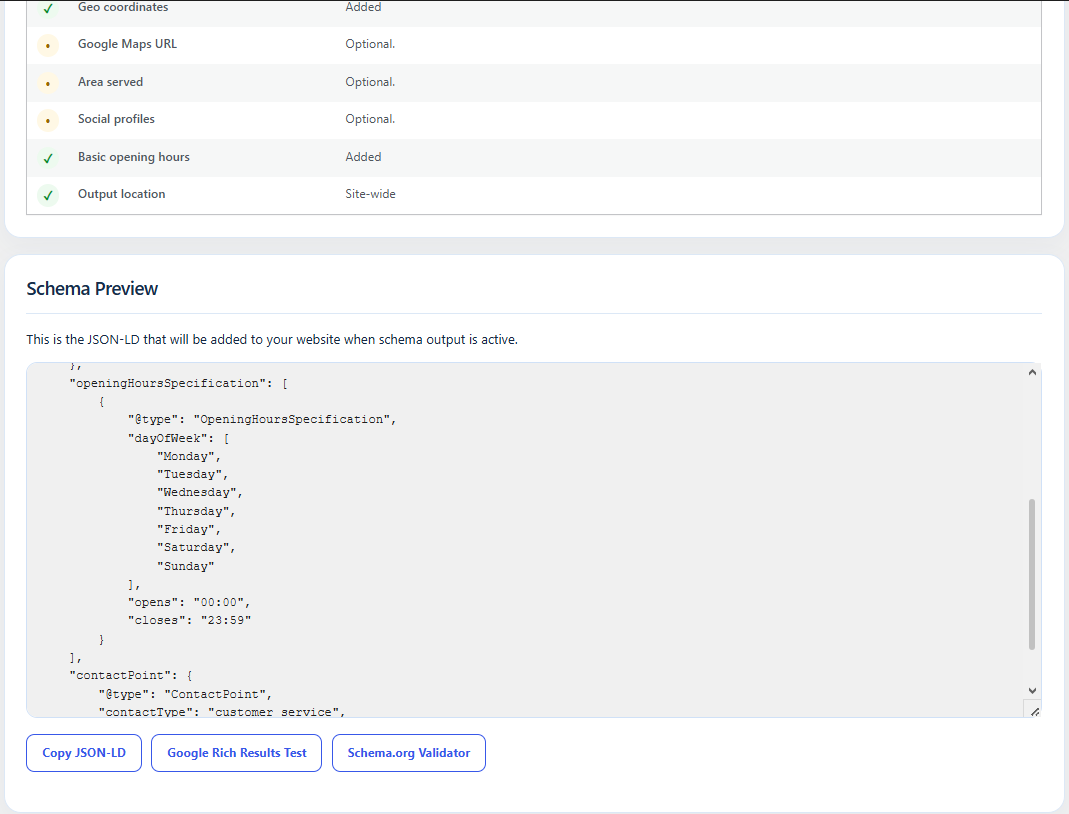Click the "@type": "ContactPoint" line

(185, 694)
